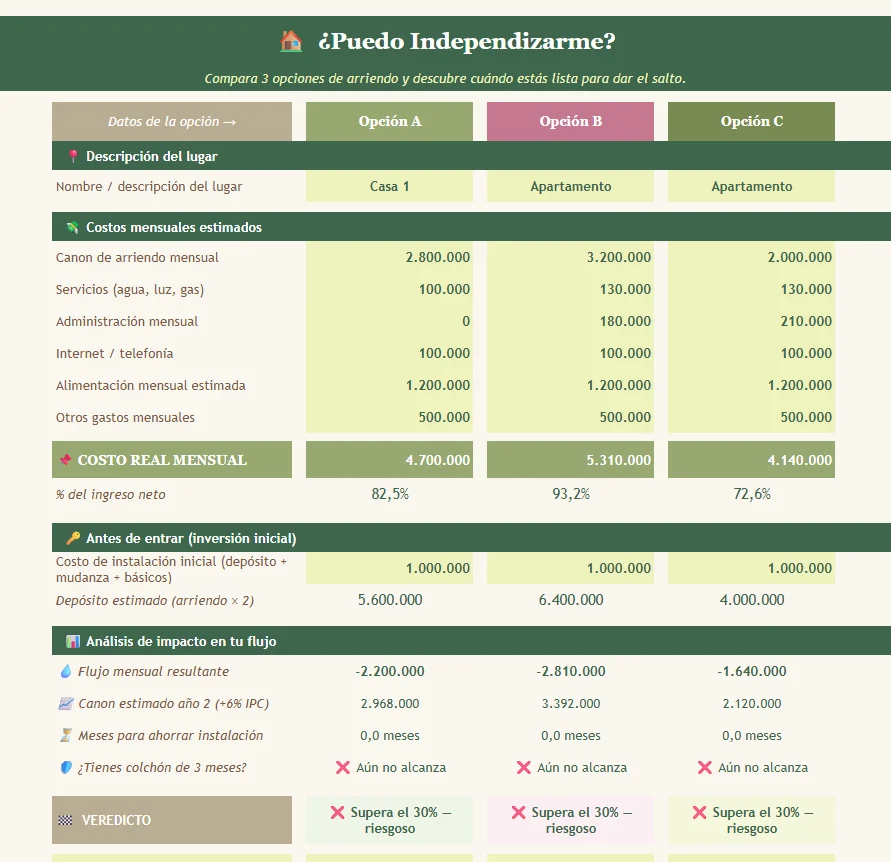Image resolution: width=891 pixels, height=862 pixels.
Task: Click the 72,6% ingreso neto value
Action: 752,494
